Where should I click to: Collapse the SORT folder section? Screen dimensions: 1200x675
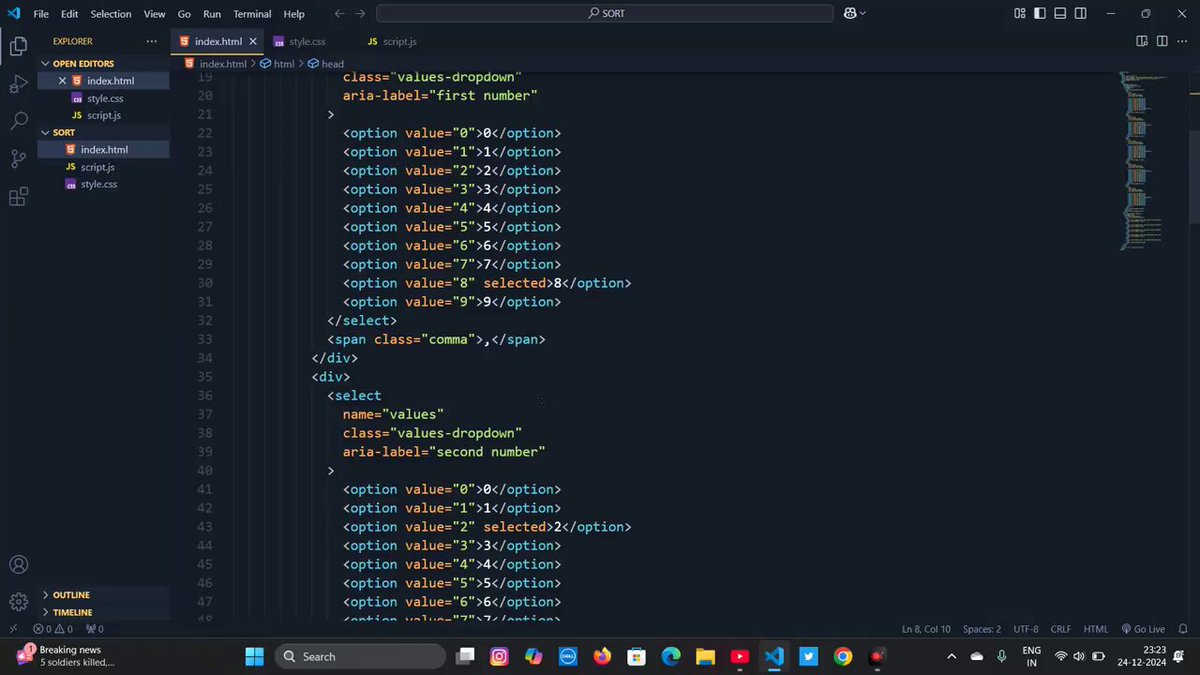pyautogui.click(x=64, y=132)
